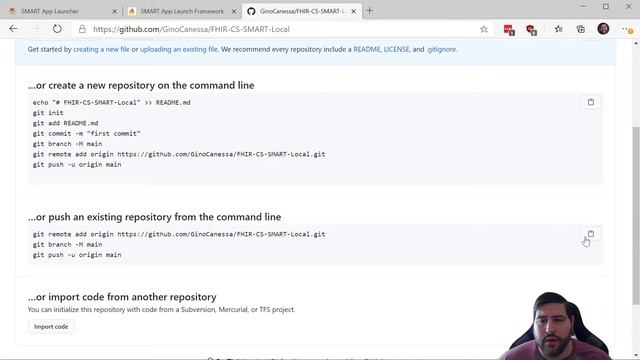Open a new browser tab
640x360 pixels.
pyautogui.click(x=369, y=11)
